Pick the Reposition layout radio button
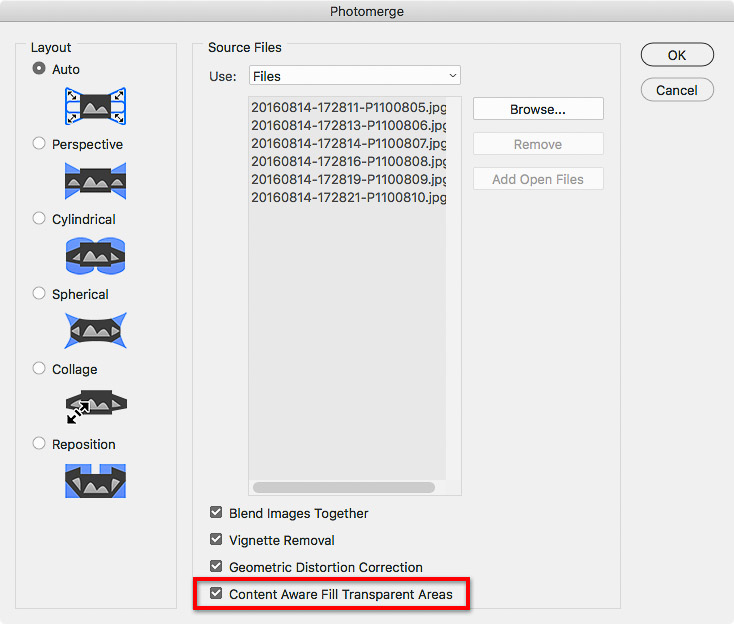734x624 pixels. (39, 443)
